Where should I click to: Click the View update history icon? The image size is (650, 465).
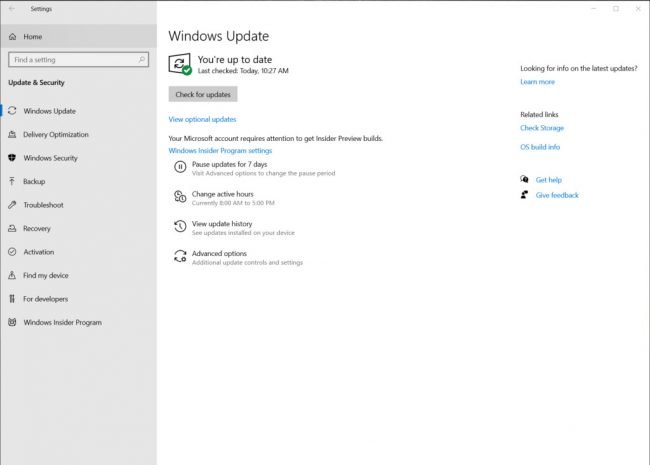pos(180,226)
